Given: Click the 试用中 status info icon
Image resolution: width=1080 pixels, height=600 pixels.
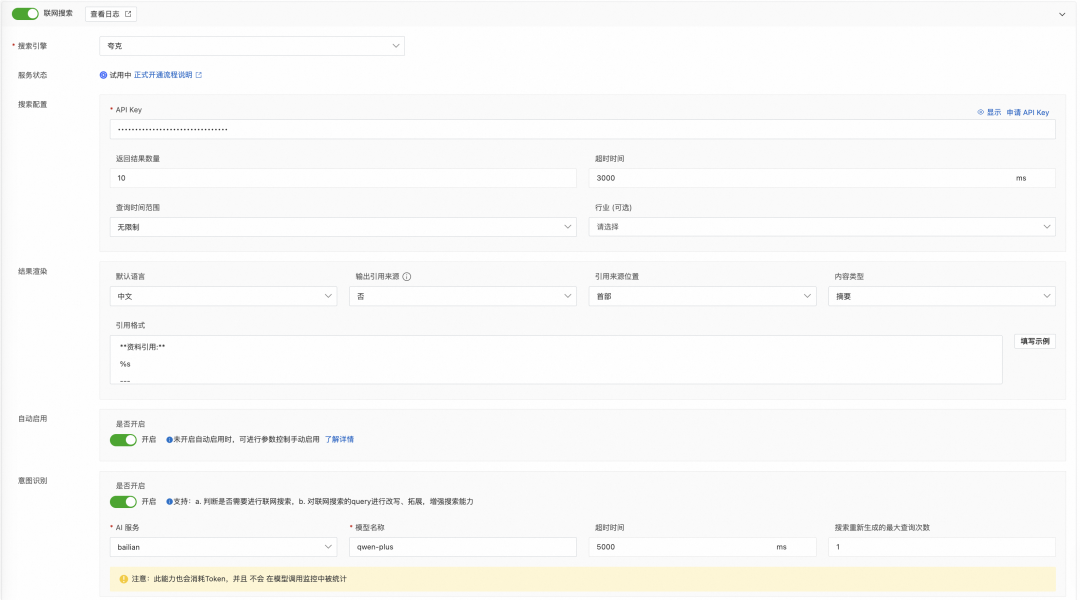Looking at the screenshot, I should (x=103, y=75).
